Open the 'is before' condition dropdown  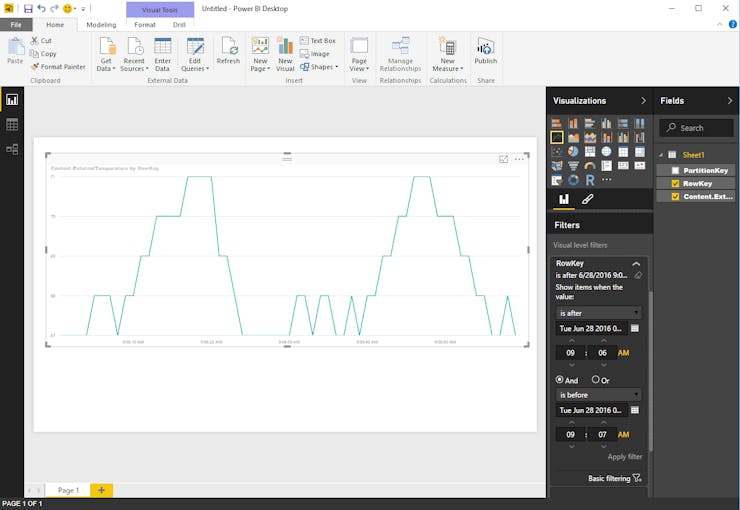point(599,395)
